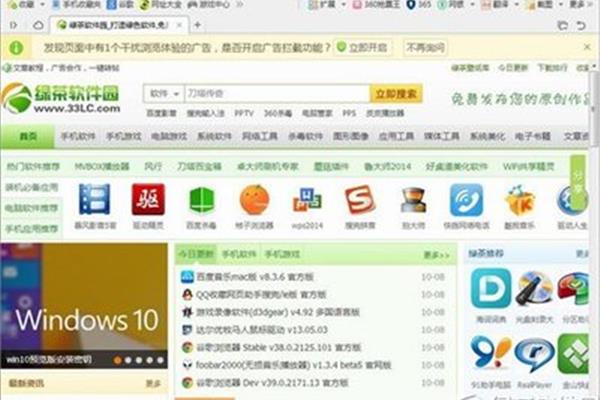Select the first orange carousel dot
Image resolution: width=600 pixels, height=400 pixels.
(x=117, y=360)
